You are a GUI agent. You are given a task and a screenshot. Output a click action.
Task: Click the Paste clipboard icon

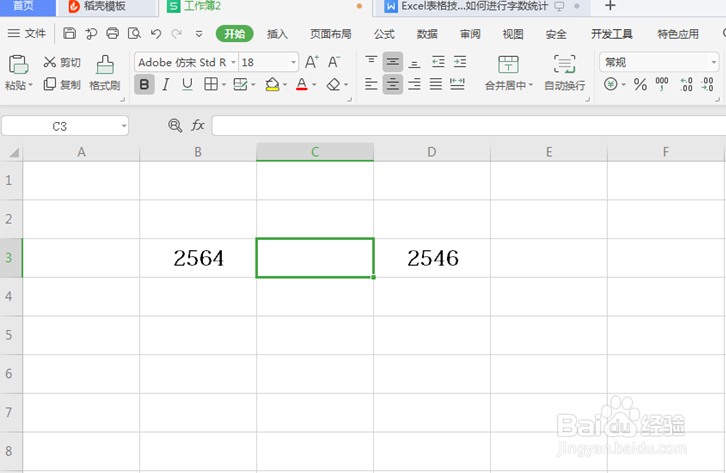19,64
